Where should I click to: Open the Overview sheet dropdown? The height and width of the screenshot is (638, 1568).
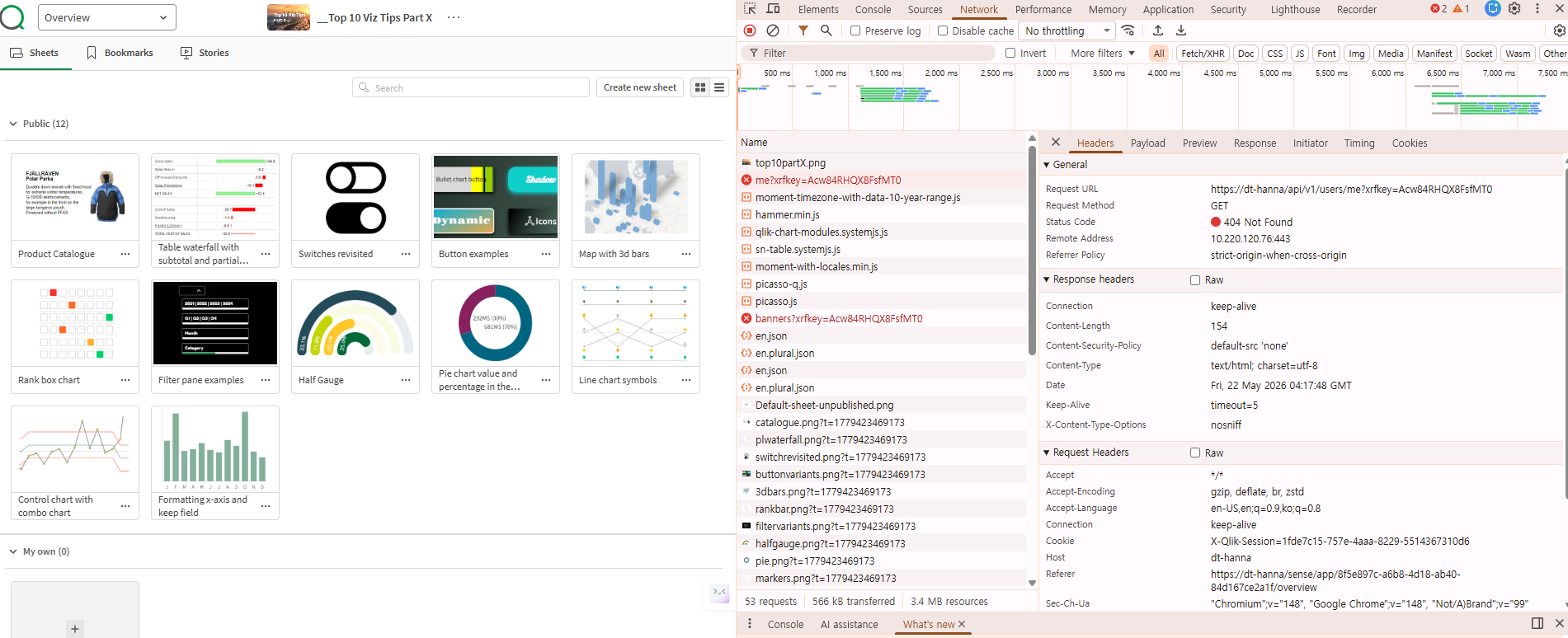[106, 17]
